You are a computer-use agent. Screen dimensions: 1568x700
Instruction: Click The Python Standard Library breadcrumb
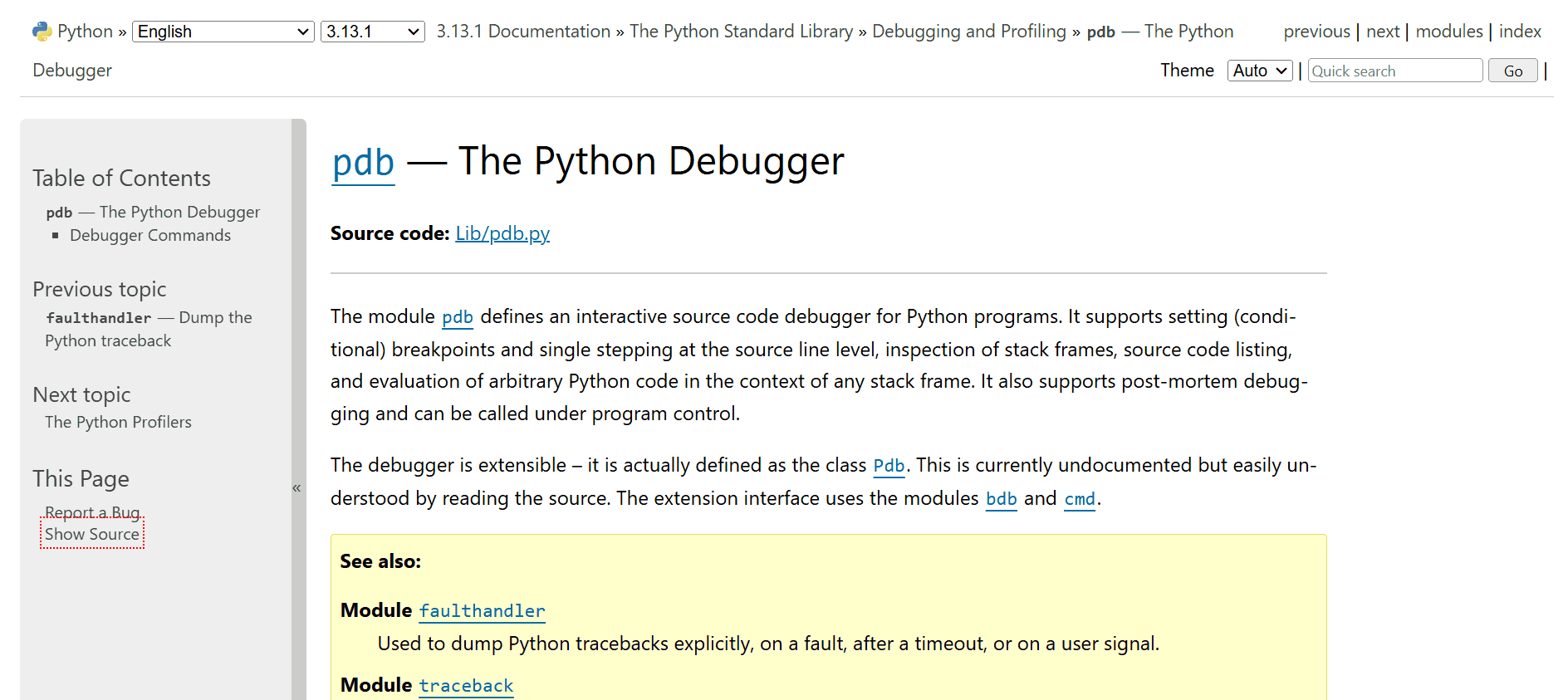coord(741,32)
